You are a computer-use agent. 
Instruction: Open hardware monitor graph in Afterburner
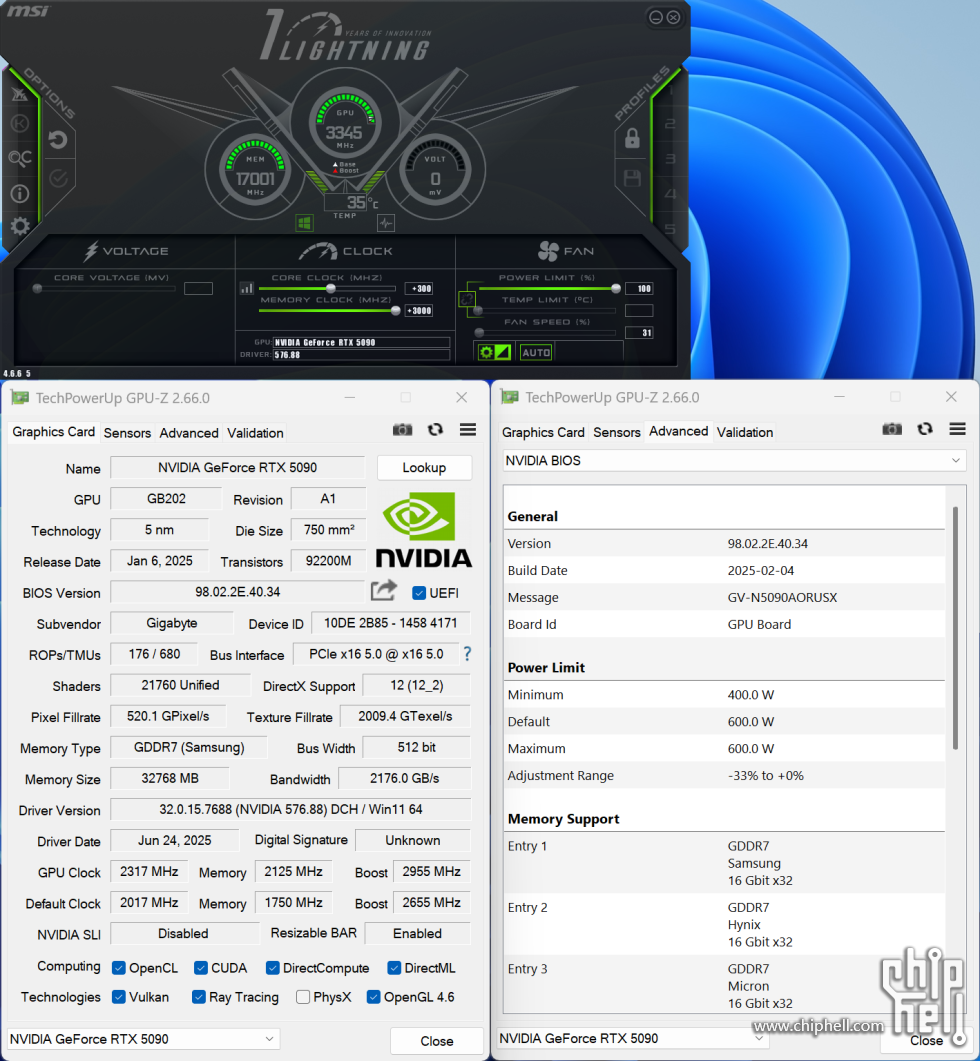pyautogui.click(x=386, y=223)
